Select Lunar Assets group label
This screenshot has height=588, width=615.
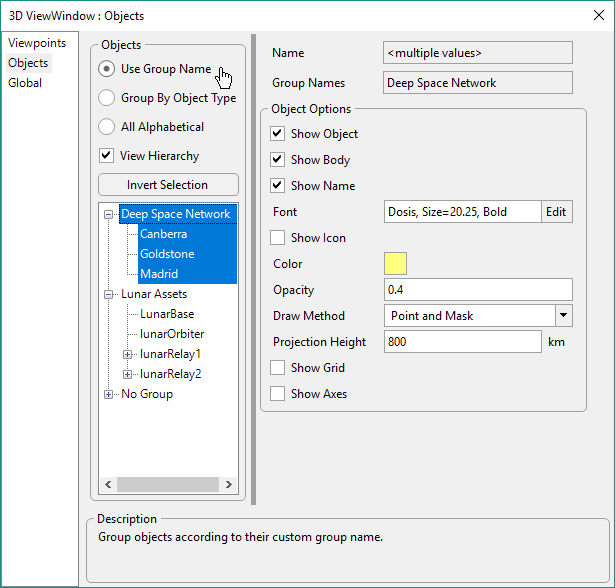click(x=154, y=294)
